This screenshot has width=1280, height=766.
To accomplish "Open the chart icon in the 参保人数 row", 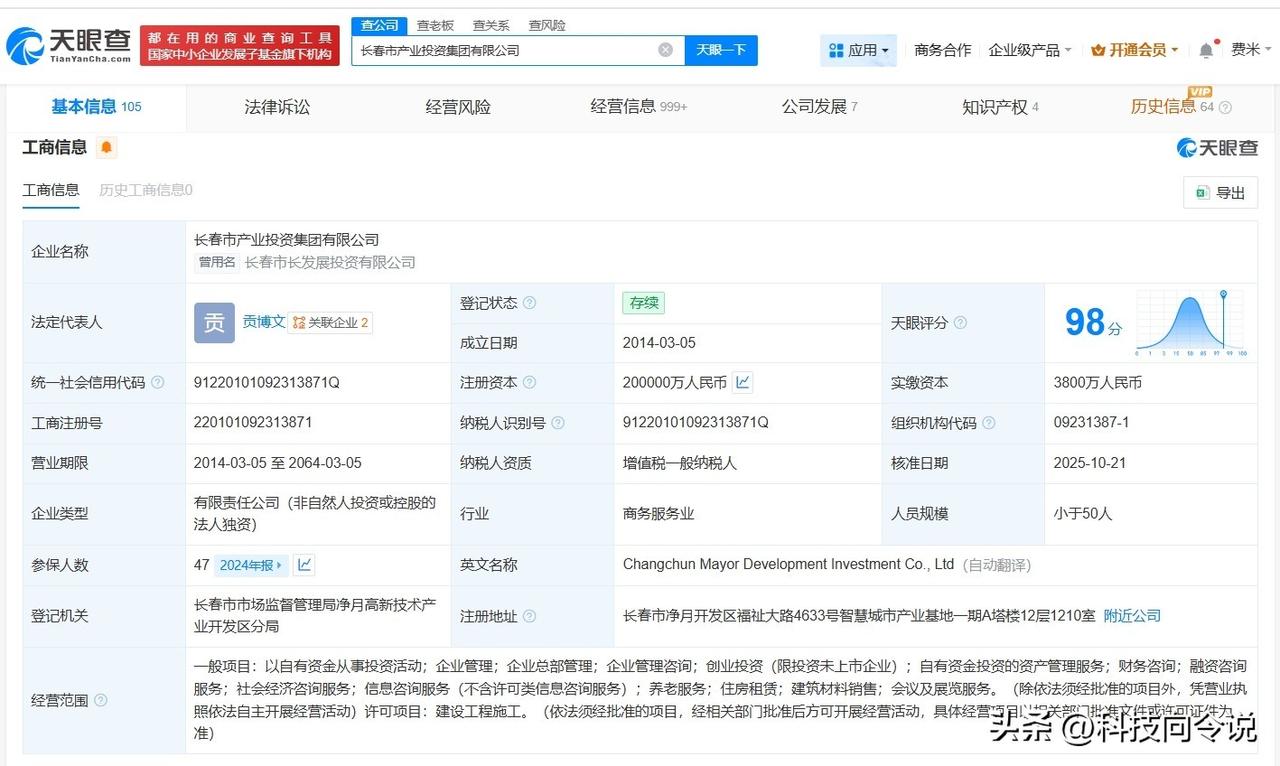I will pos(304,565).
